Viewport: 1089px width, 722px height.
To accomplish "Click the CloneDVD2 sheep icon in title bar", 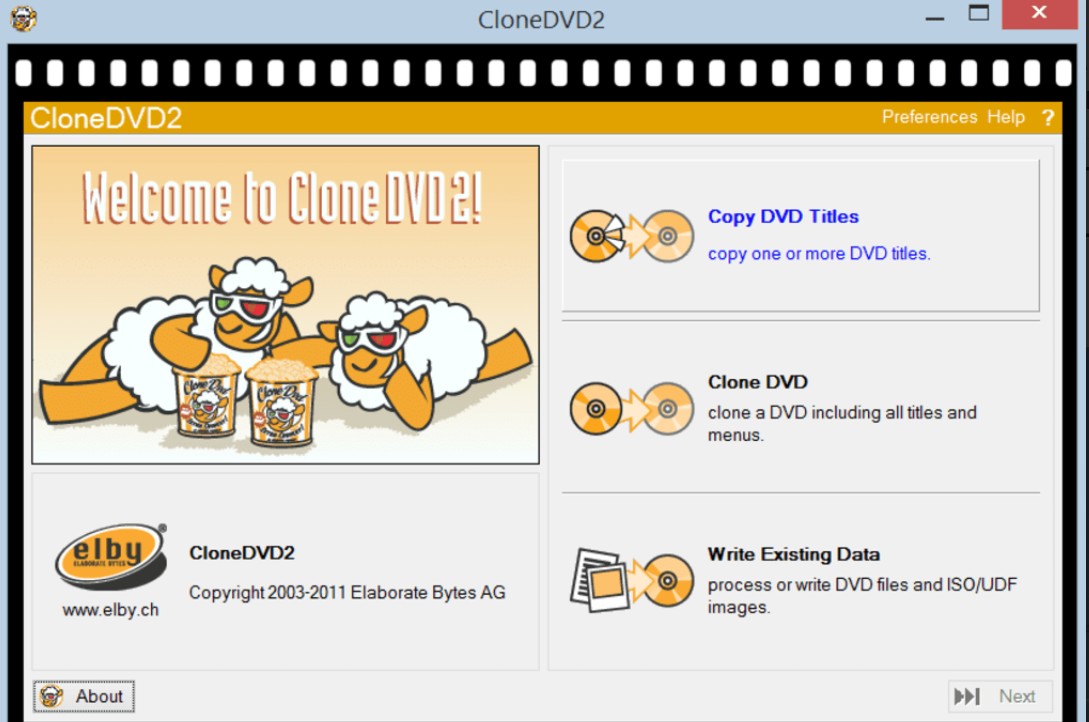I will coord(23,18).
